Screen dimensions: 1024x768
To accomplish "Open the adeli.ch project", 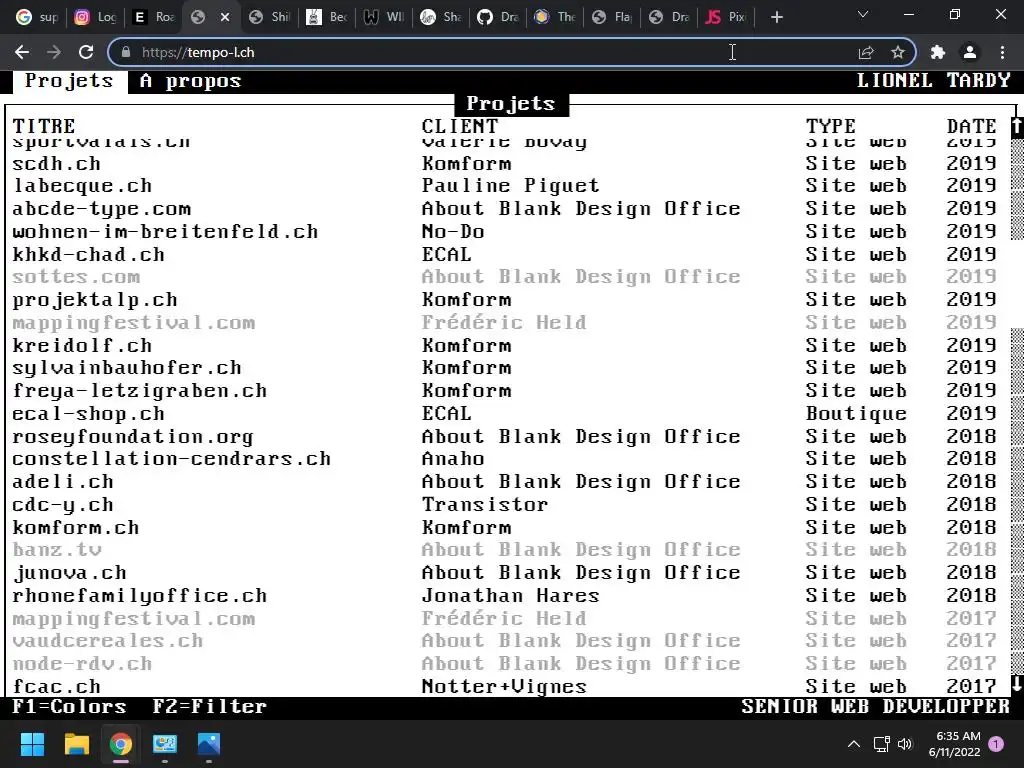I will point(63,482).
